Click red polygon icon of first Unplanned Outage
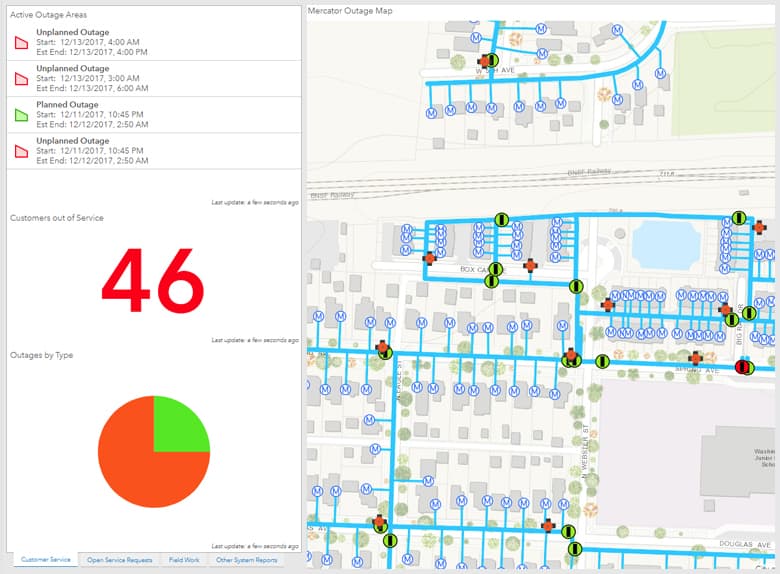780x574 pixels. click(x=20, y=43)
